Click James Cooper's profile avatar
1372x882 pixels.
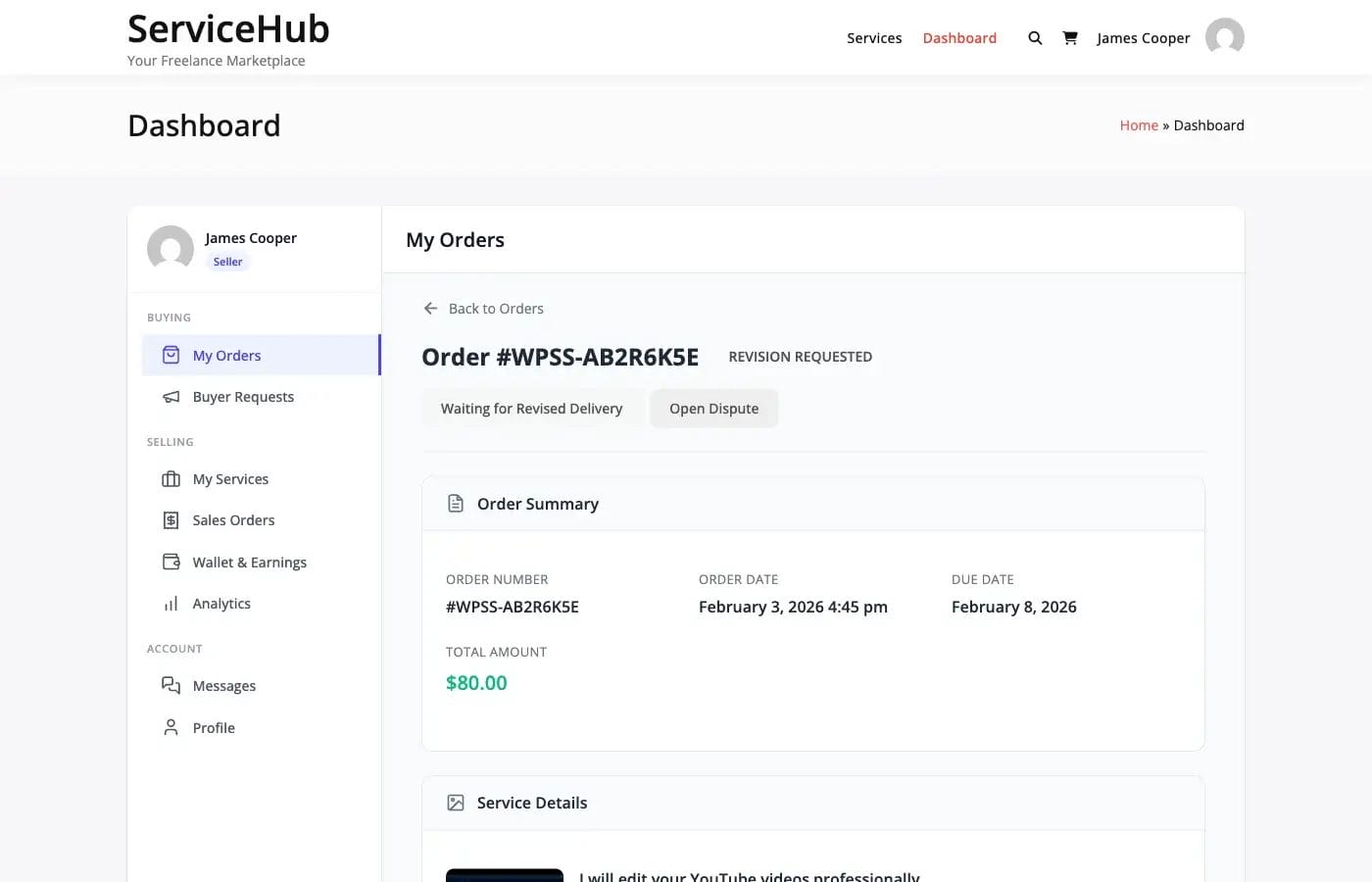(1224, 37)
